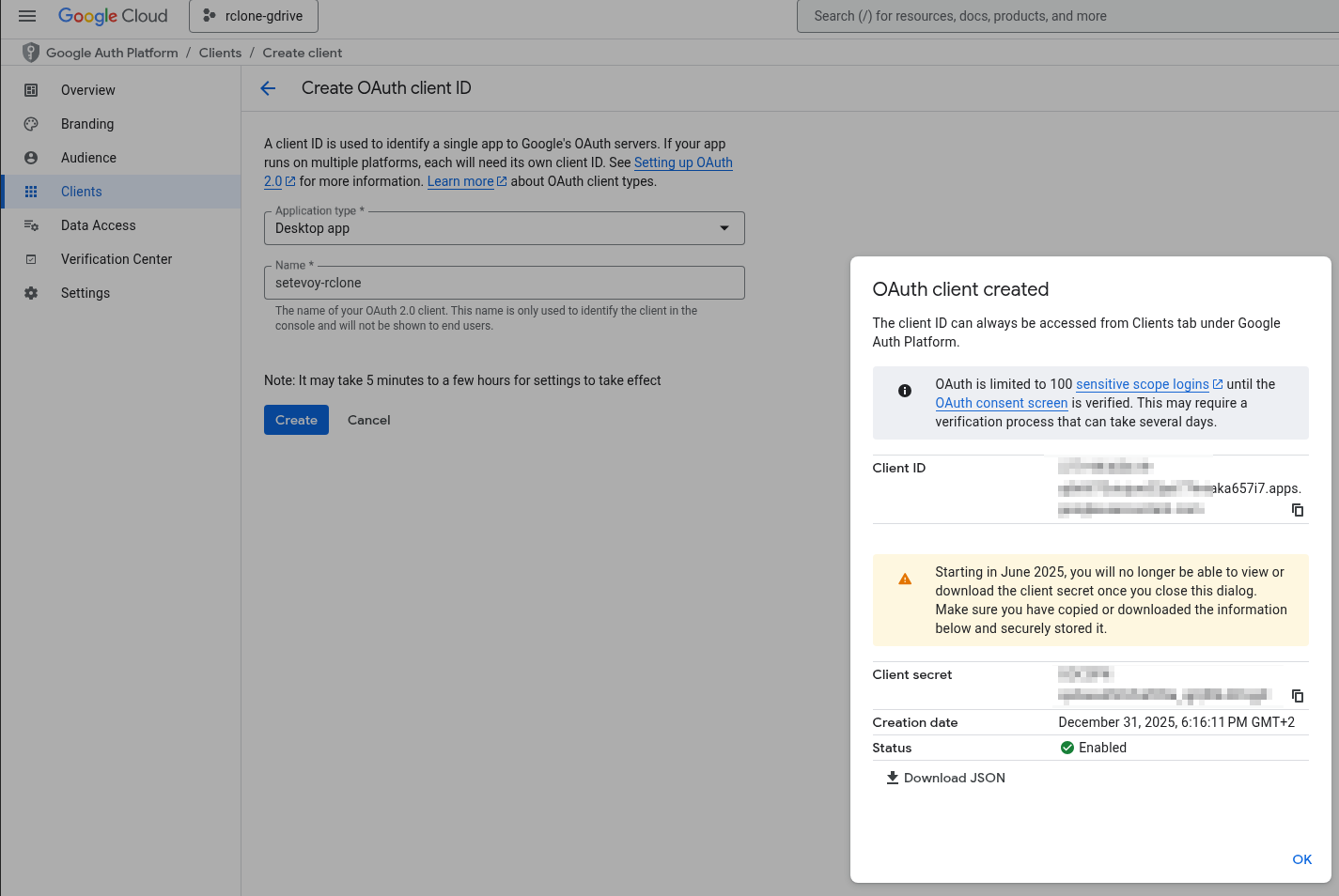
Task: Open the Overview page in sidebar
Action: click(x=88, y=90)
